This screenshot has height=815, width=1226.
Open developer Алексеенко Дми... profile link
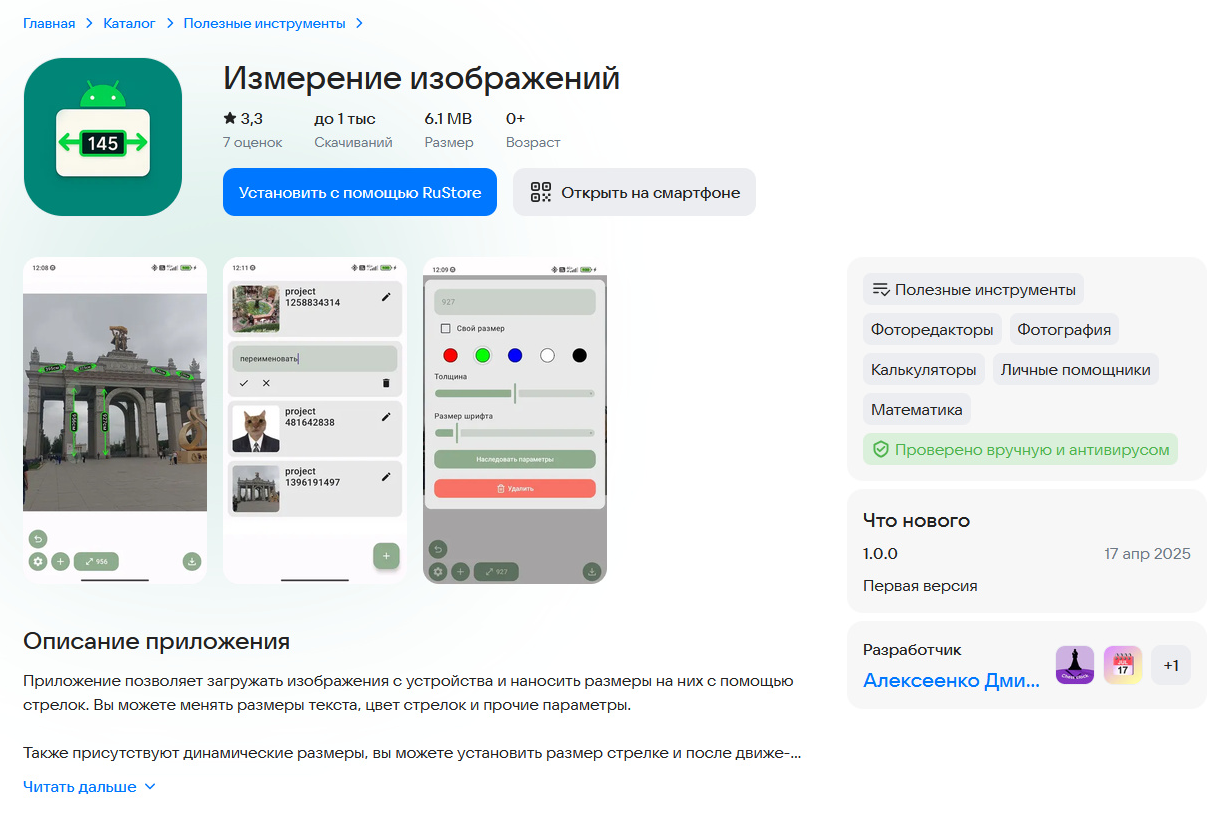(x=951, y=680)
